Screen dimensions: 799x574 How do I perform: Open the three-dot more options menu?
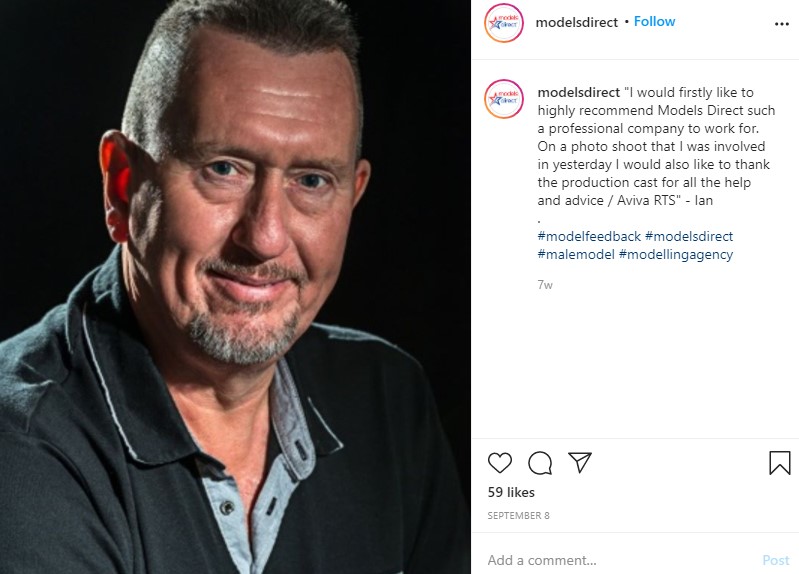click(x=782, y=24)
